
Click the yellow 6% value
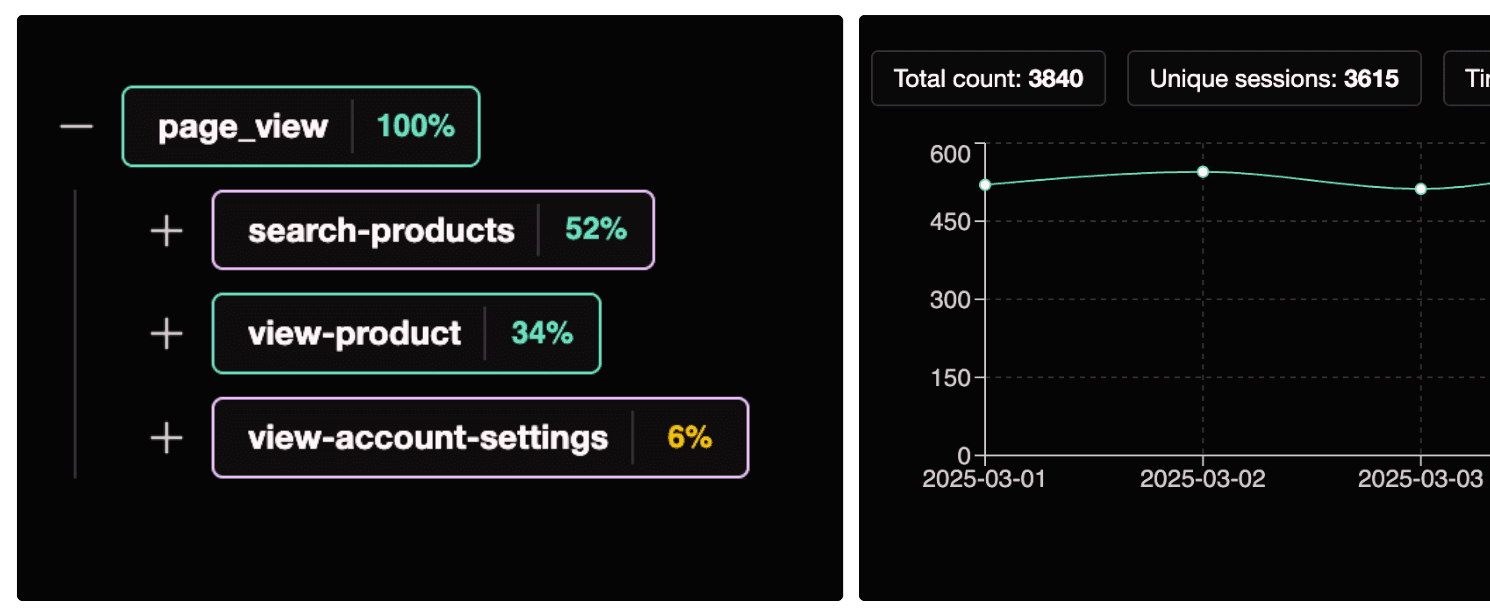coord(690,438)
